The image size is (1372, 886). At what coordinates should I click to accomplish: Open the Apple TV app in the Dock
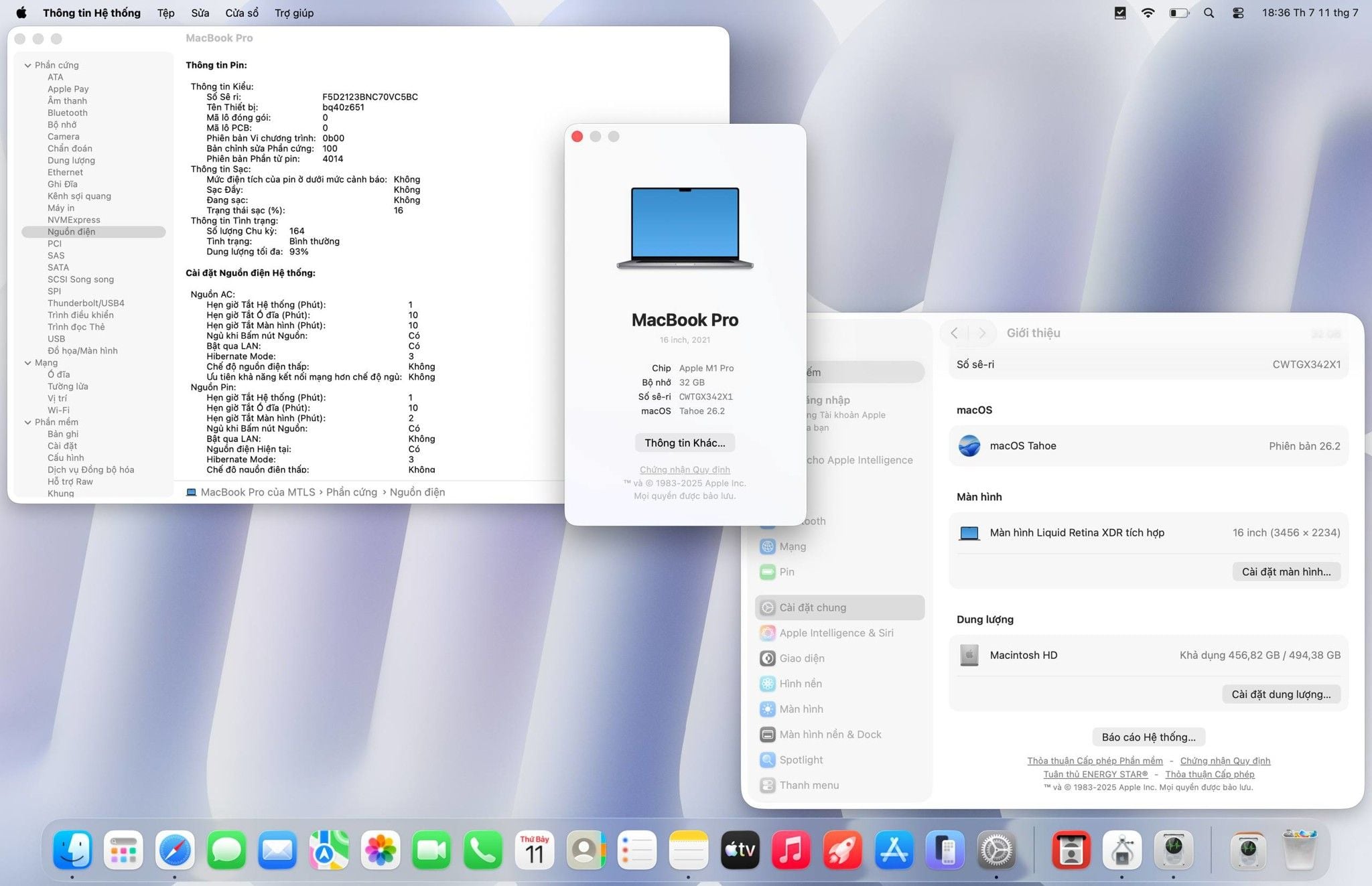[740, 850]
